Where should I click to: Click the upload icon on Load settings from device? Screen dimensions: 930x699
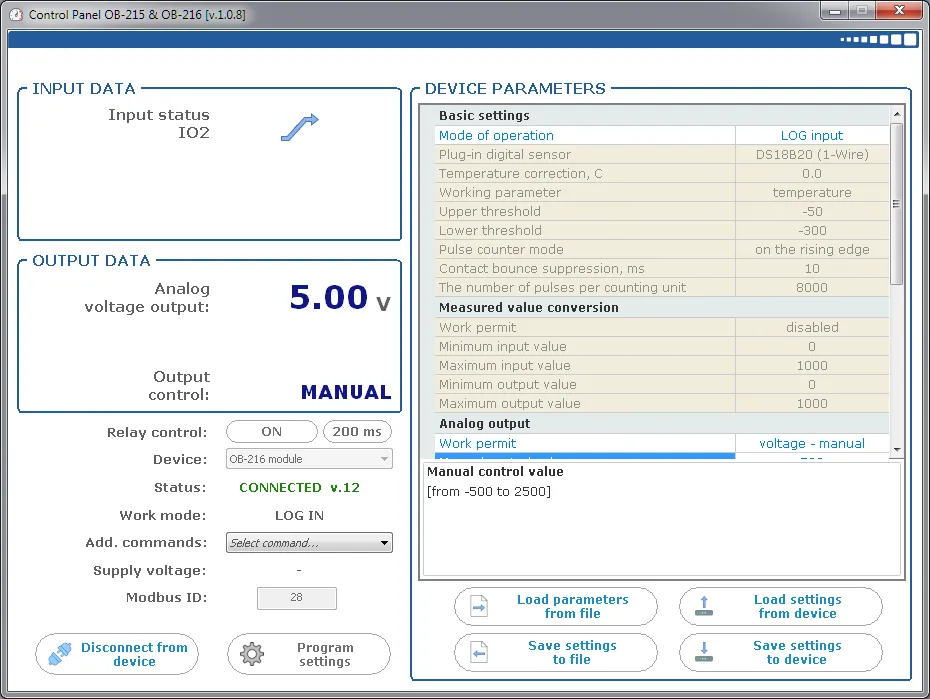click(703, 606)
